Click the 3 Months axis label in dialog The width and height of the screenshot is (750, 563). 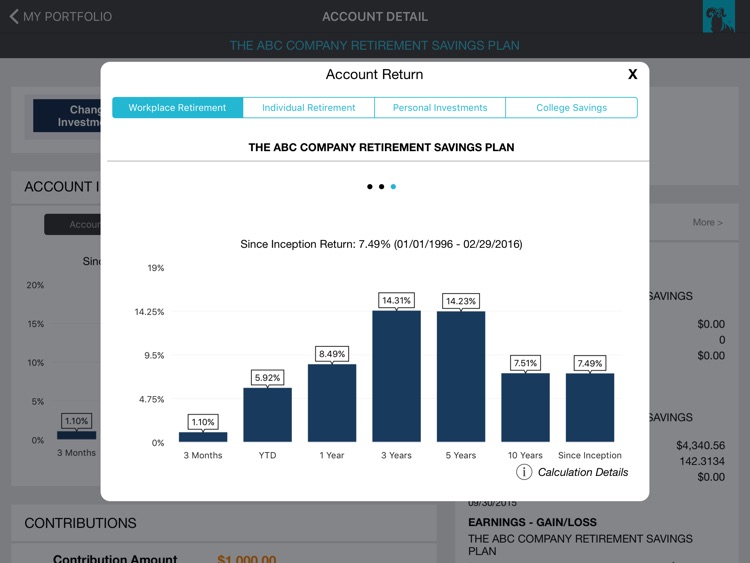coord(203,455)
